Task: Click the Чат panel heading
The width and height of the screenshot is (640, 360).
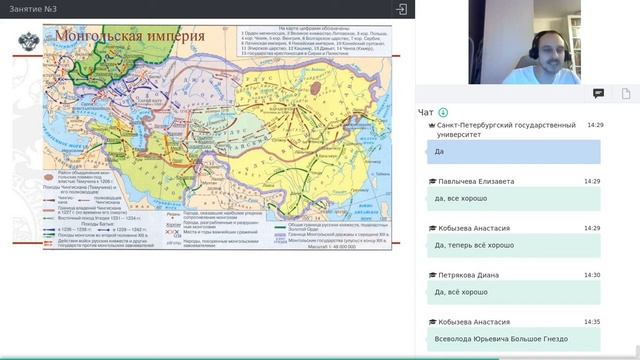Action: click(x=426, y=112)
